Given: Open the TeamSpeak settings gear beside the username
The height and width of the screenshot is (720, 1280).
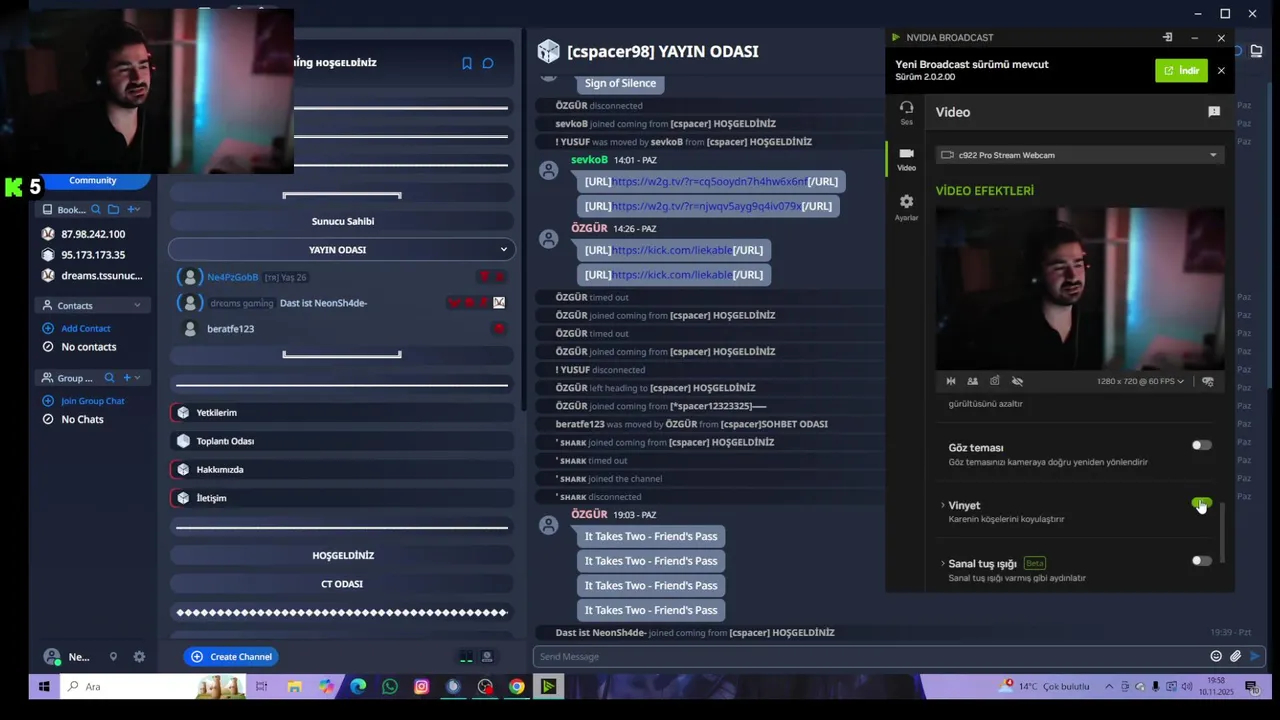Looking at the screenshot, I should point(139,657).
